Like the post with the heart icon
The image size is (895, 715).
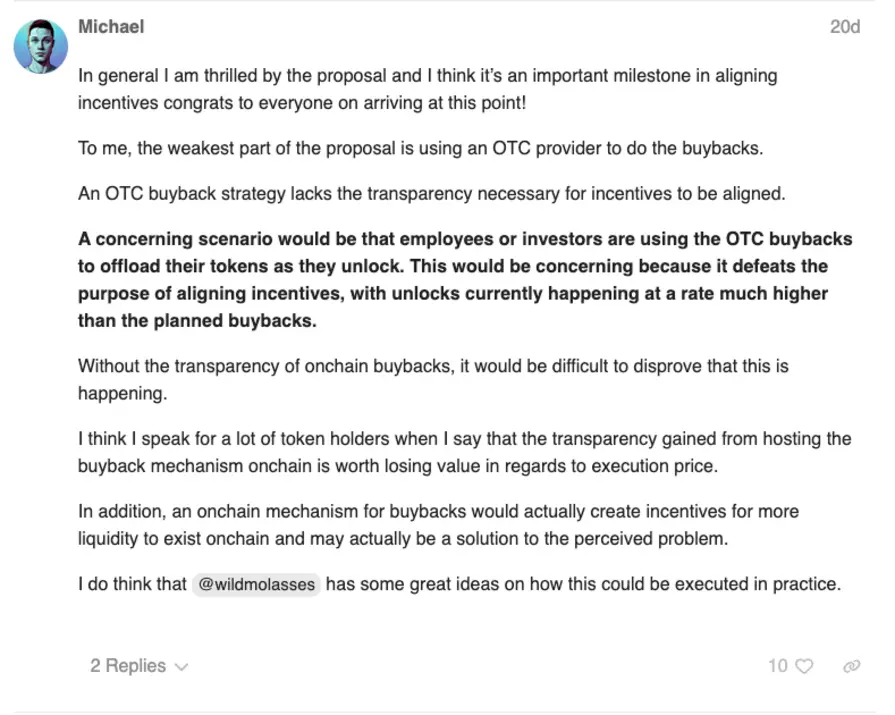pos(804,666)
